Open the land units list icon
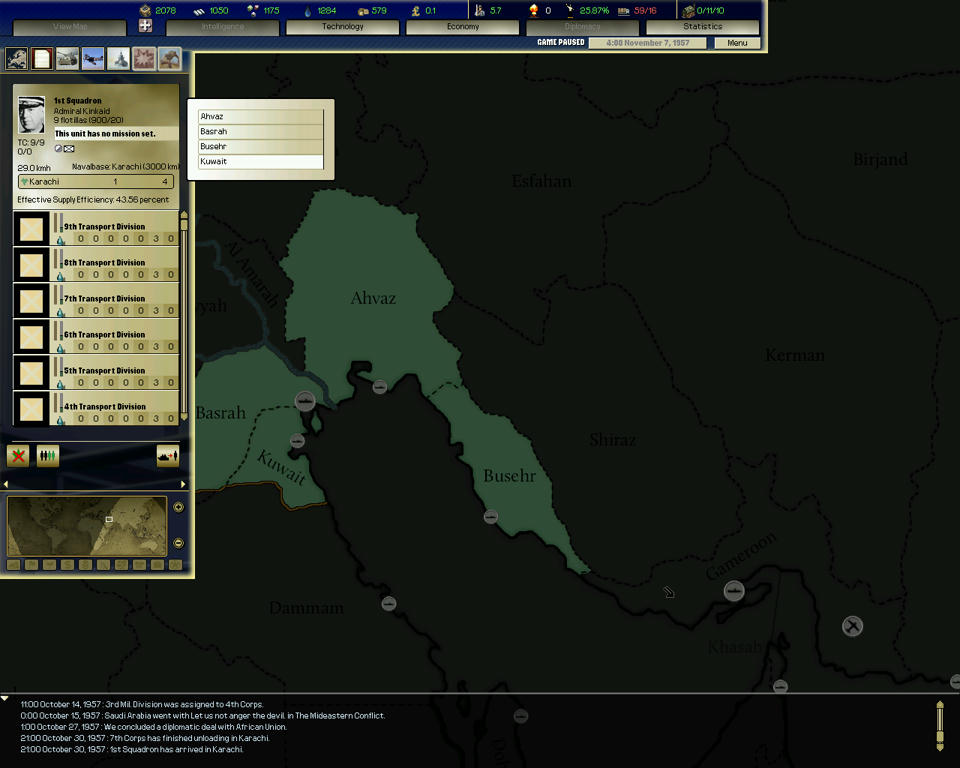The height and width of the screenshot is (768, 960). pyautogui.click(x=67, y=59)
